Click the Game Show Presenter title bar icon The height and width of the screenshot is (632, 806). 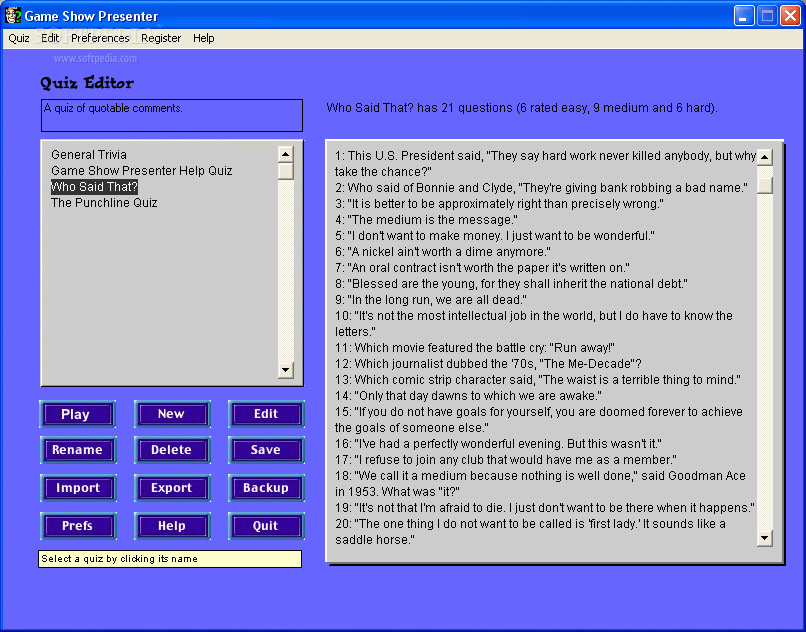13,15
